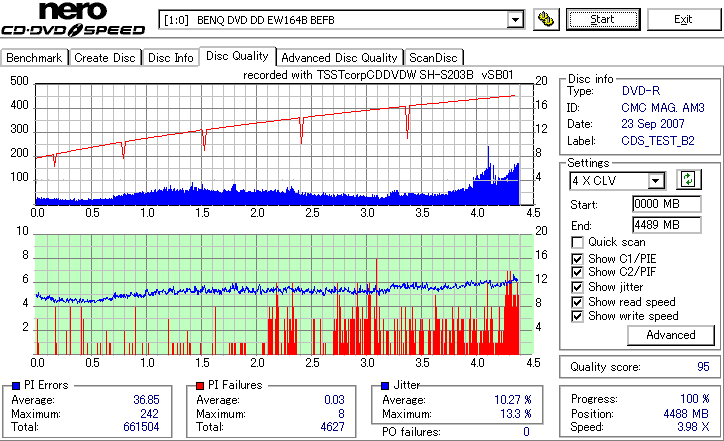Screen dimensions: 724x441
Task: Toggle the Show jitter checkbox
Action: click(x=577, y=287)
